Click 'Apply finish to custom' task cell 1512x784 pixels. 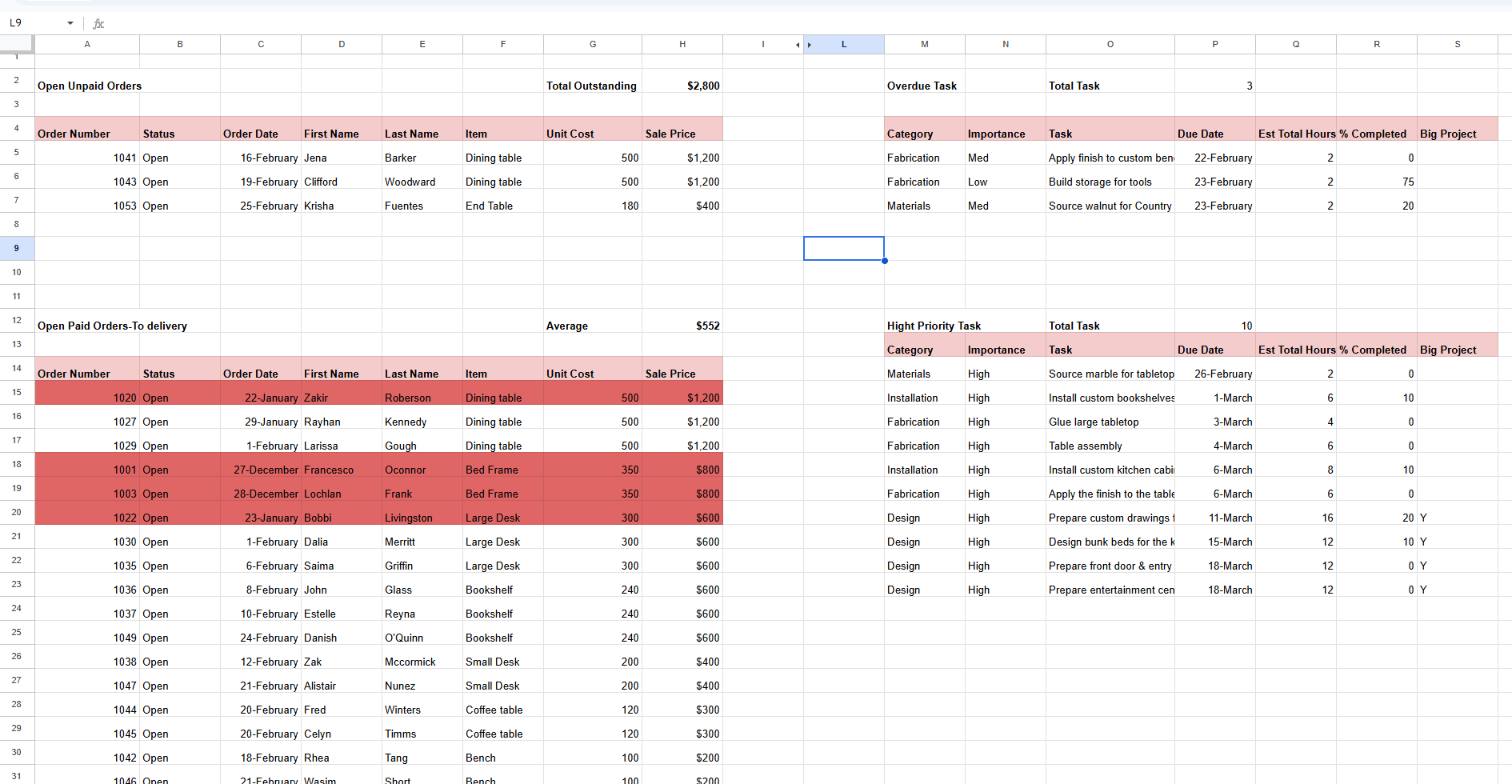pyautogui.click(x=1110, y=153)
